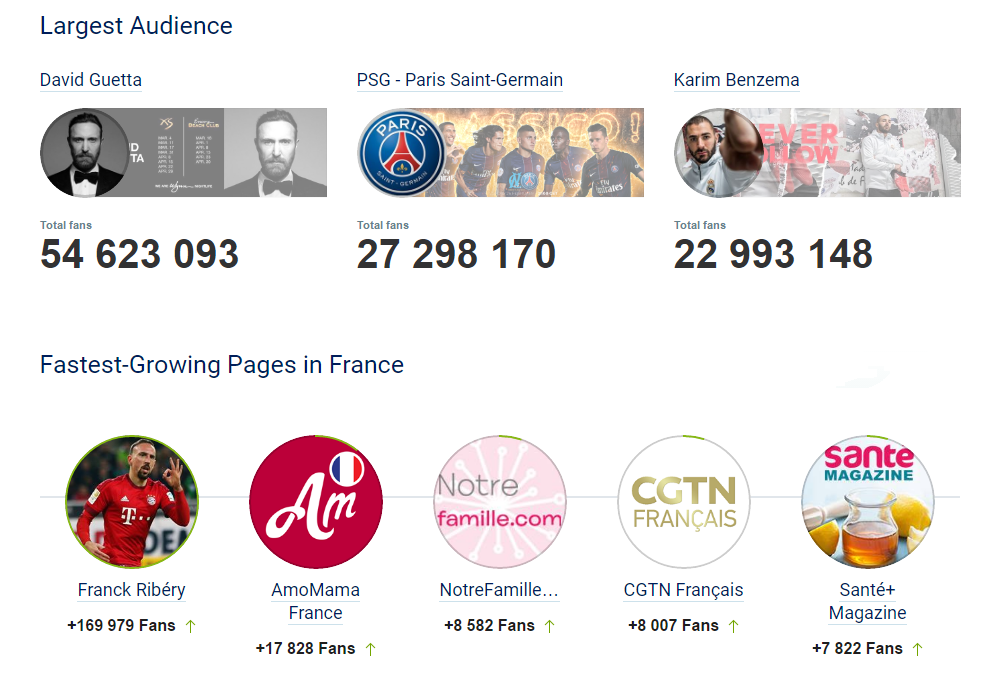The width and height of the screenshot is (997, 684).
Task: Open the David Guetta page link
Action: tap(91, 80)
